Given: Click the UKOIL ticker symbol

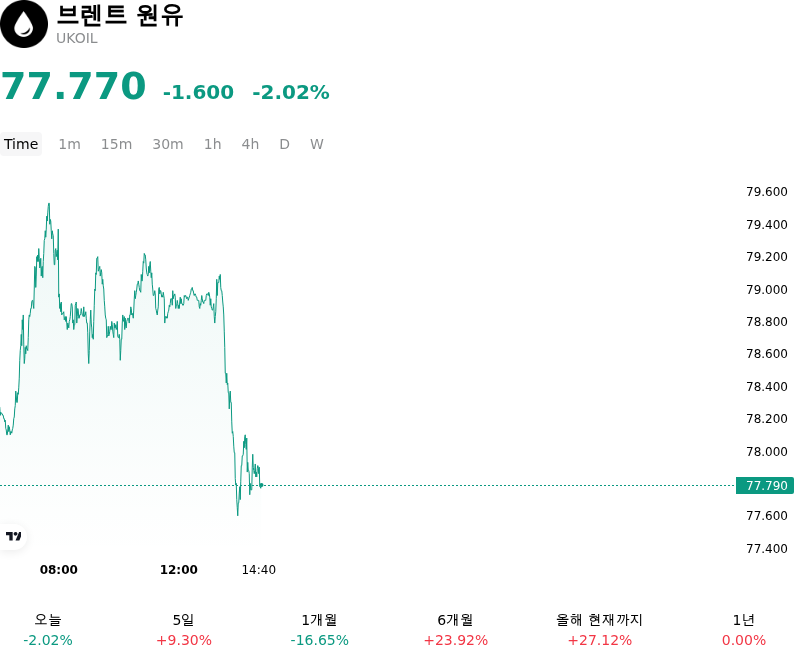Looking at the screenshot, I should (x=77, y=39).
